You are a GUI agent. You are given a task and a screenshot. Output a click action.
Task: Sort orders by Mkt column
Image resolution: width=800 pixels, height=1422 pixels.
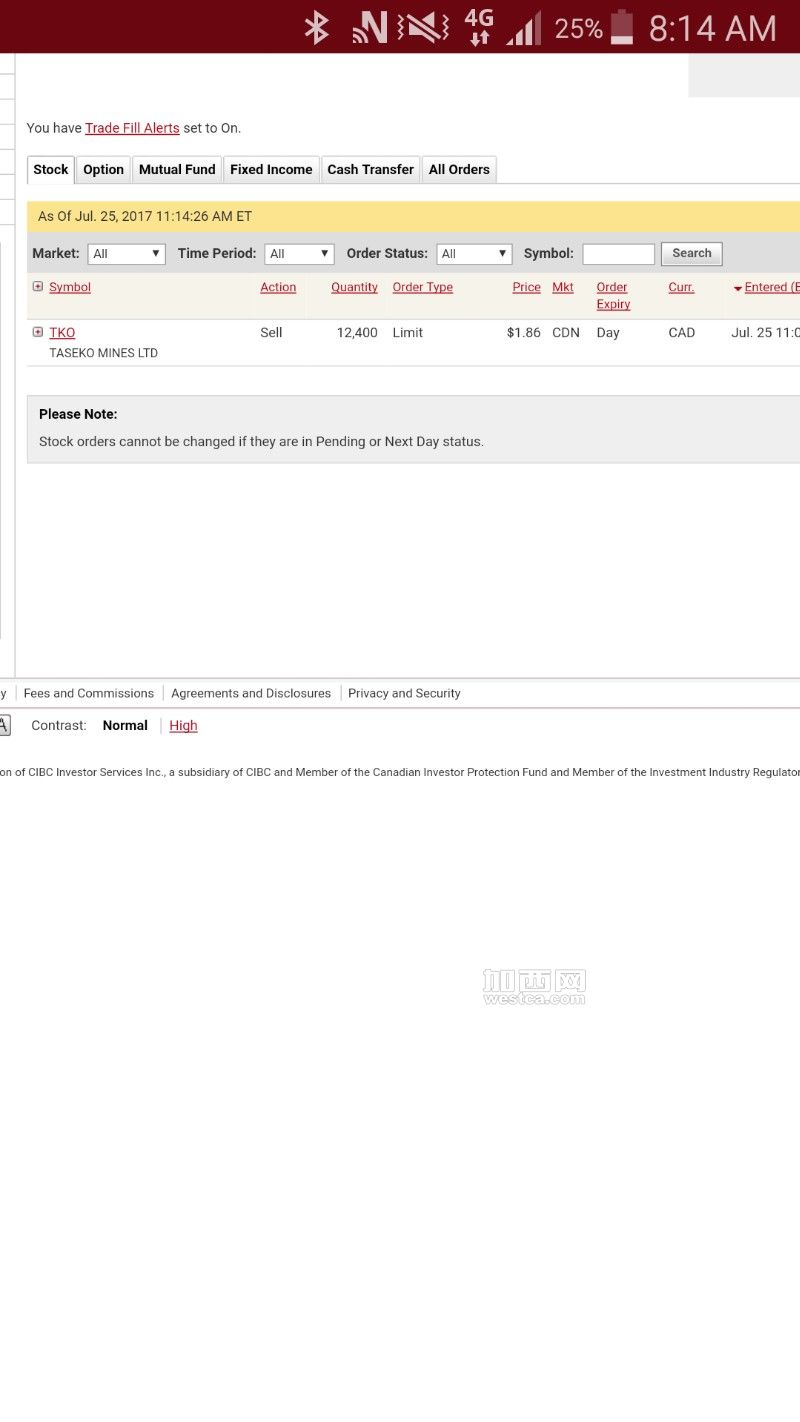point(563,287)
